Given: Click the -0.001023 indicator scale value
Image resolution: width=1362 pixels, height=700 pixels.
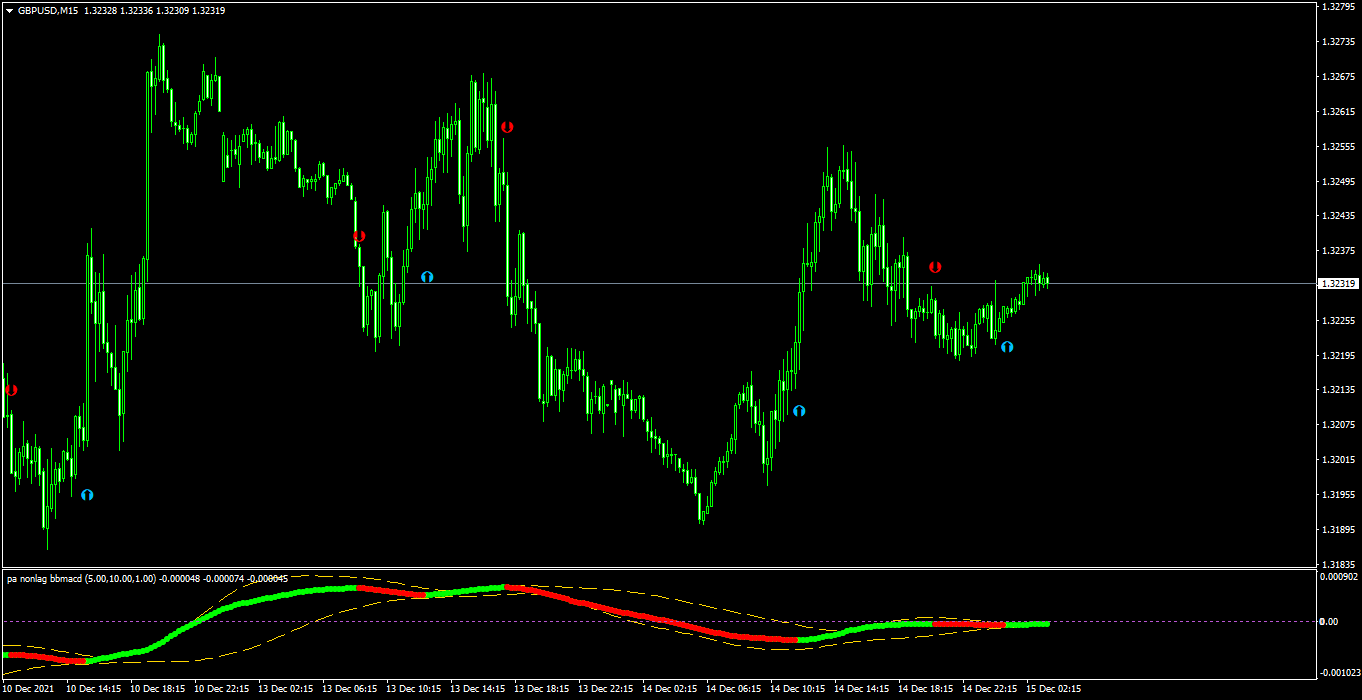Looking at the screenshot, I should [x=1339, y=672].
